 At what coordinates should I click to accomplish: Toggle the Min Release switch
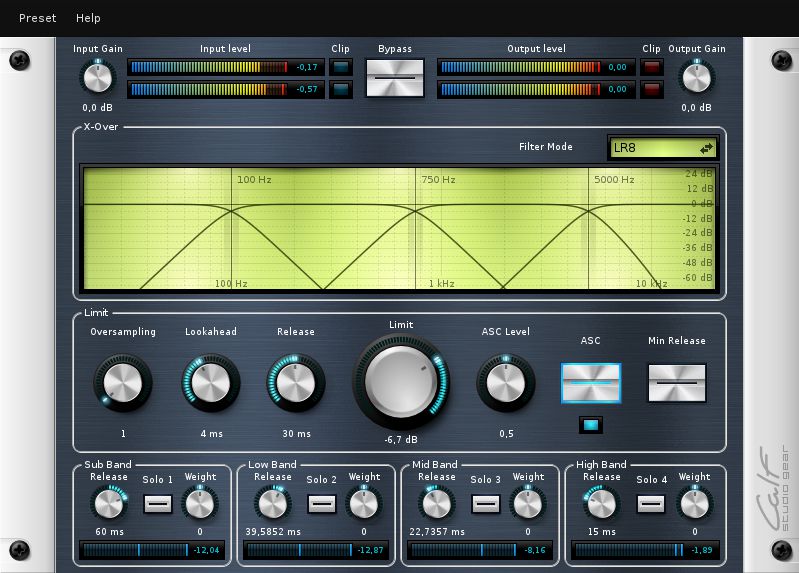pos(676,382)
